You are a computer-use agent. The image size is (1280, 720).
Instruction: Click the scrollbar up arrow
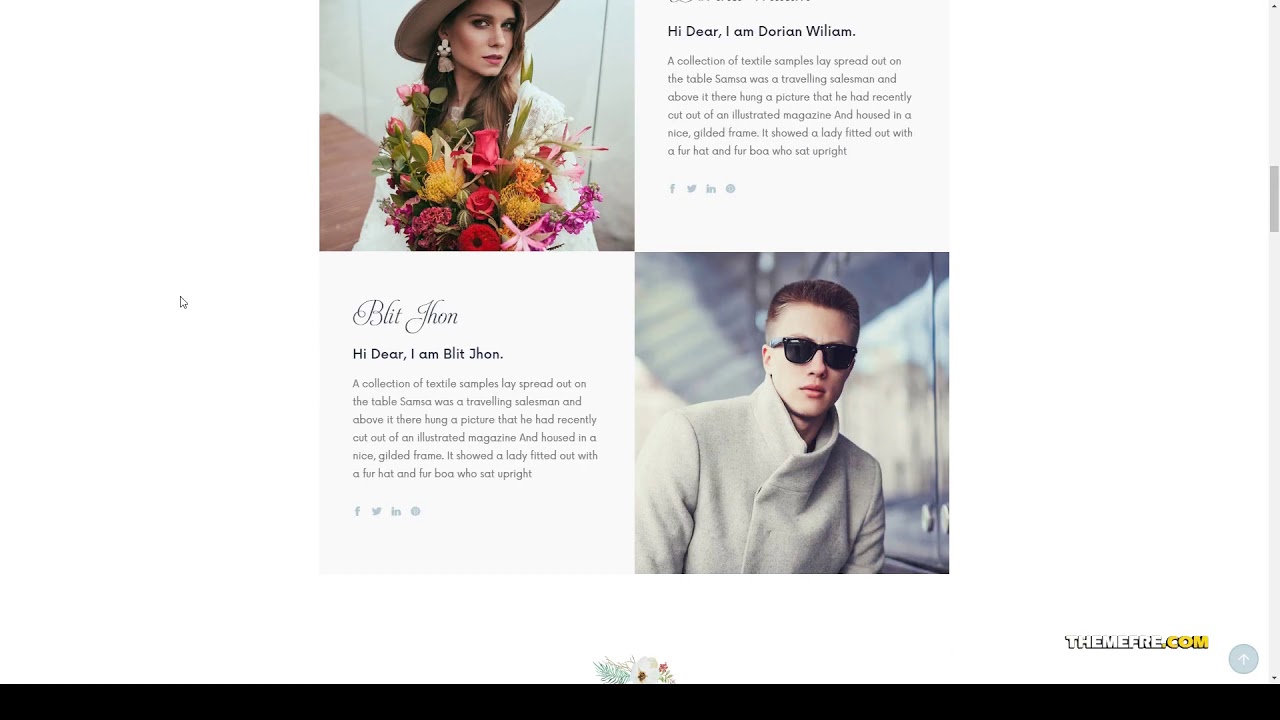tap(1274, 6)
